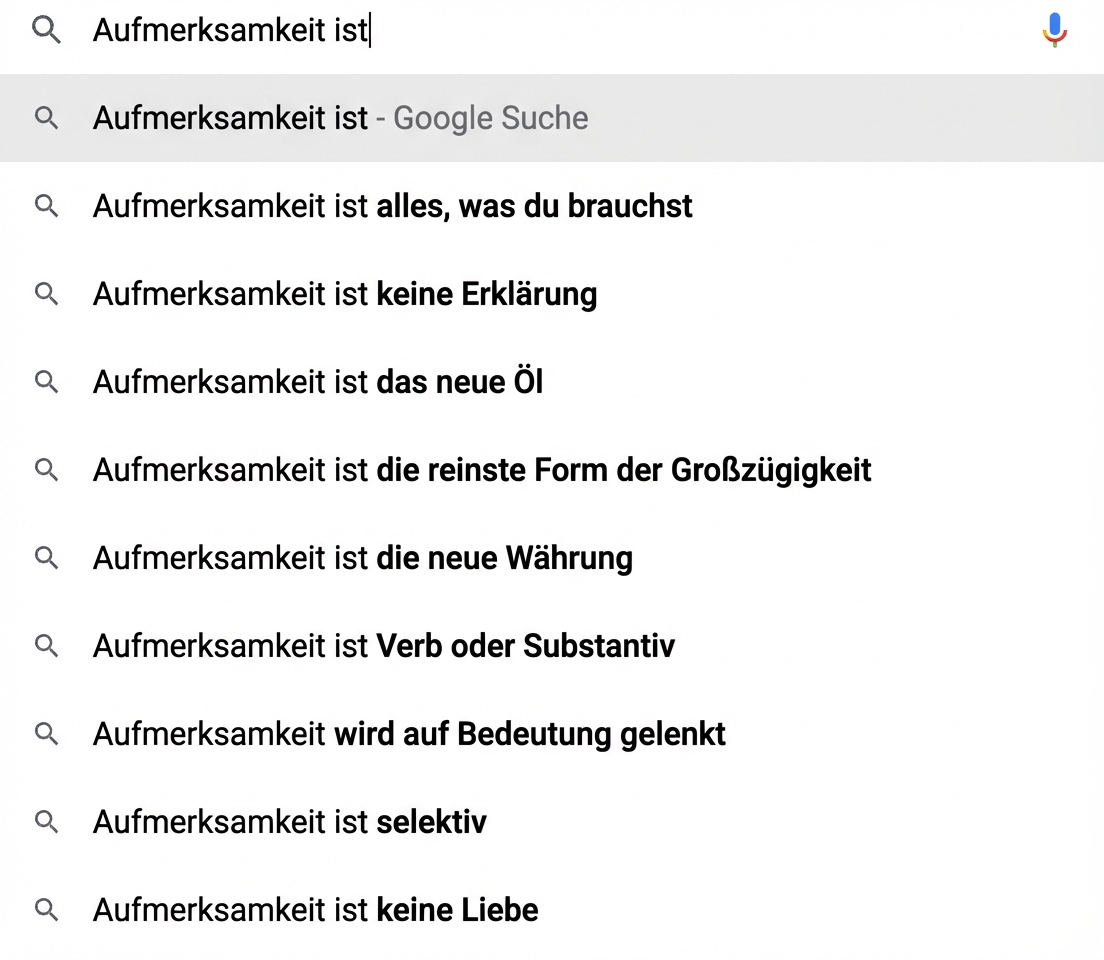1104x960 pixels.
Task: Click the highlighted 'Aufmerksamkeit ist - Google Suche' entry
Action: click(x=340, y=118)
